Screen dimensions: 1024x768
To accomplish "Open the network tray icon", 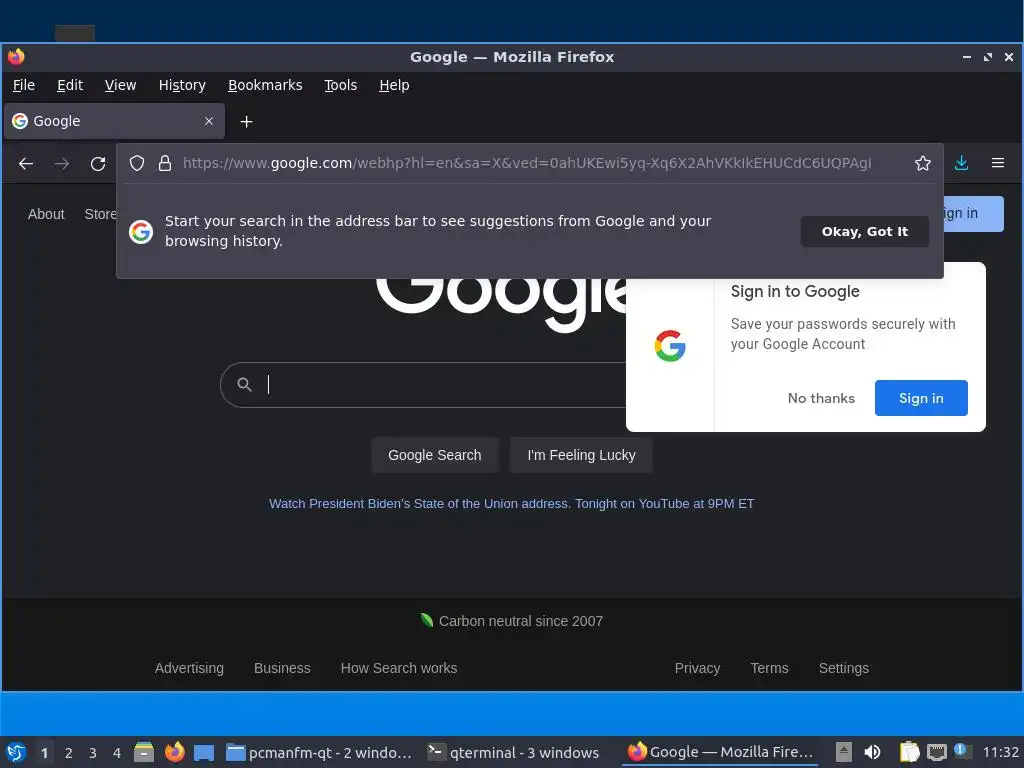I will (x=936, y=752).
